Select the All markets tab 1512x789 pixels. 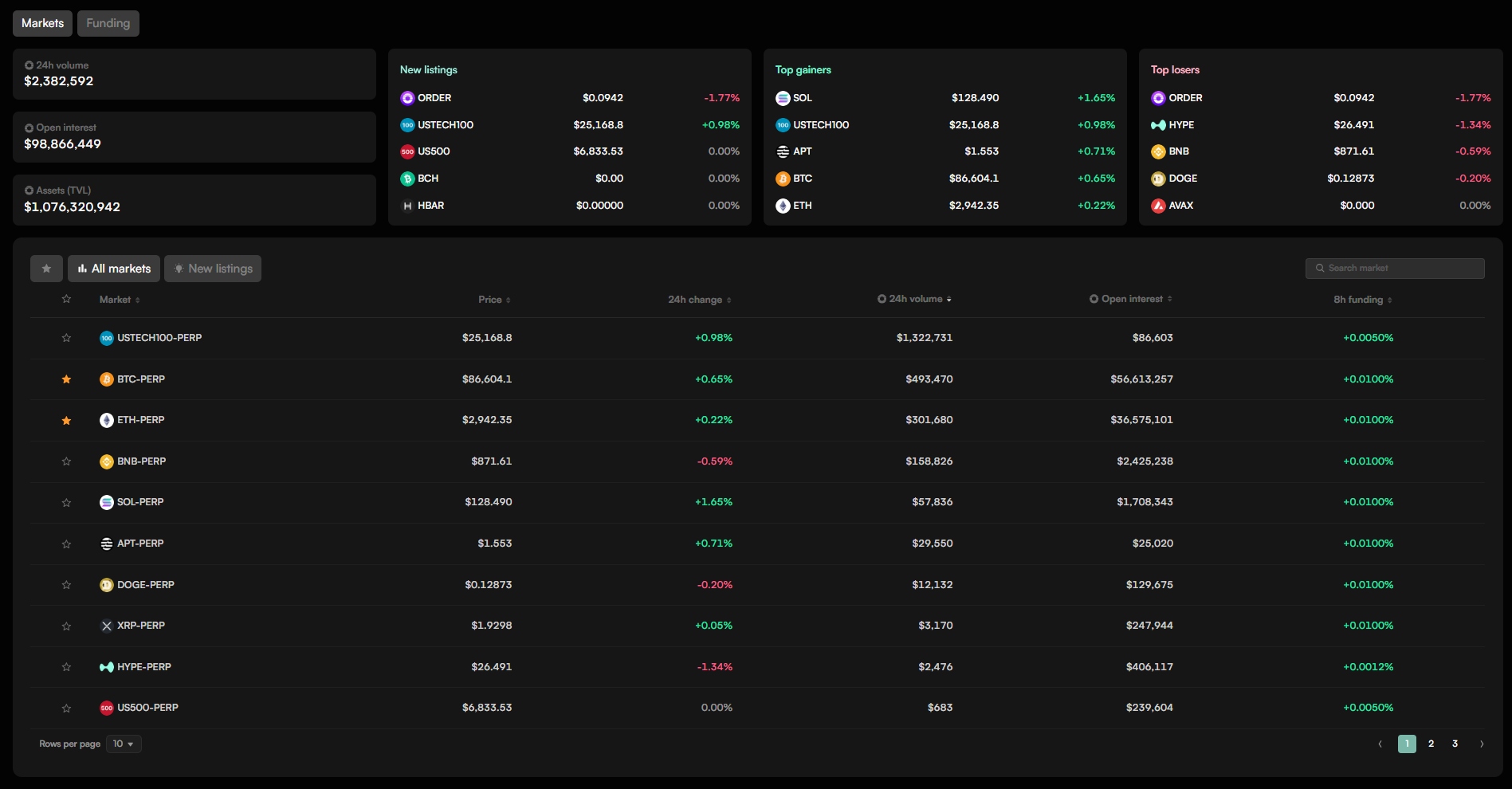coord(114,269)
